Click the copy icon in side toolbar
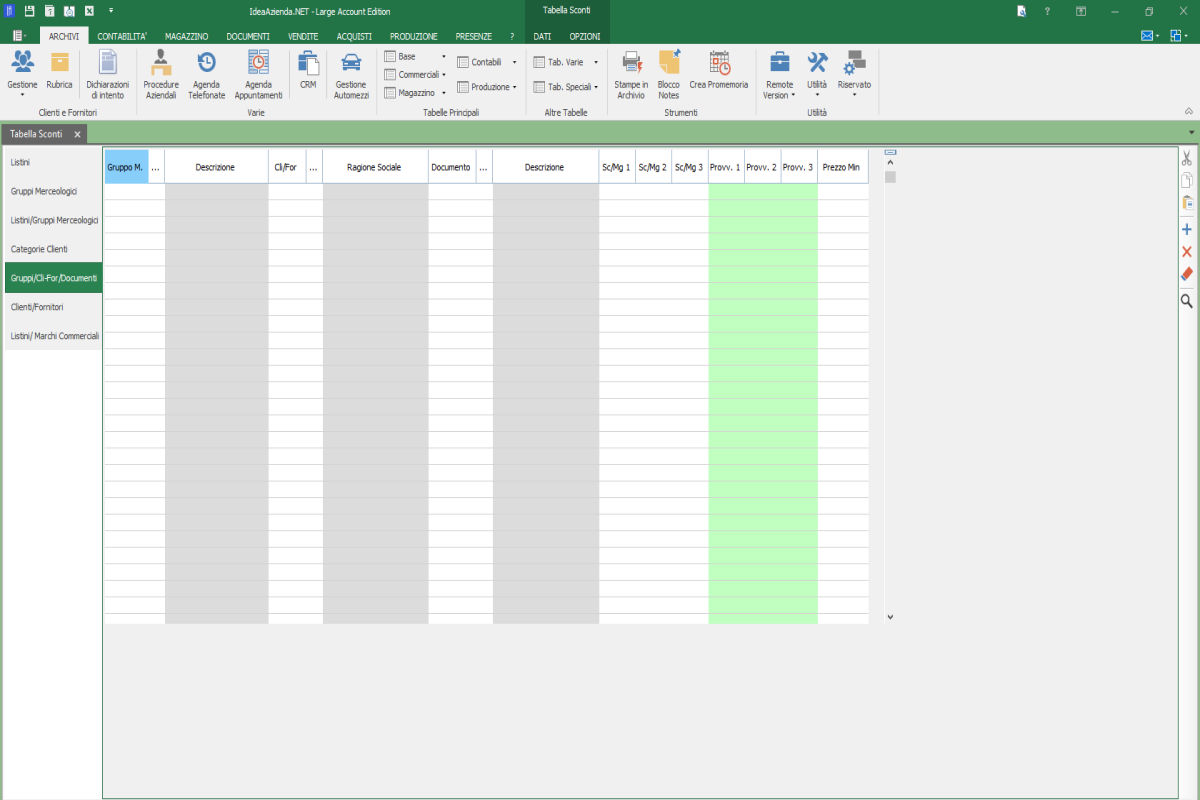 pos(1187,180)
